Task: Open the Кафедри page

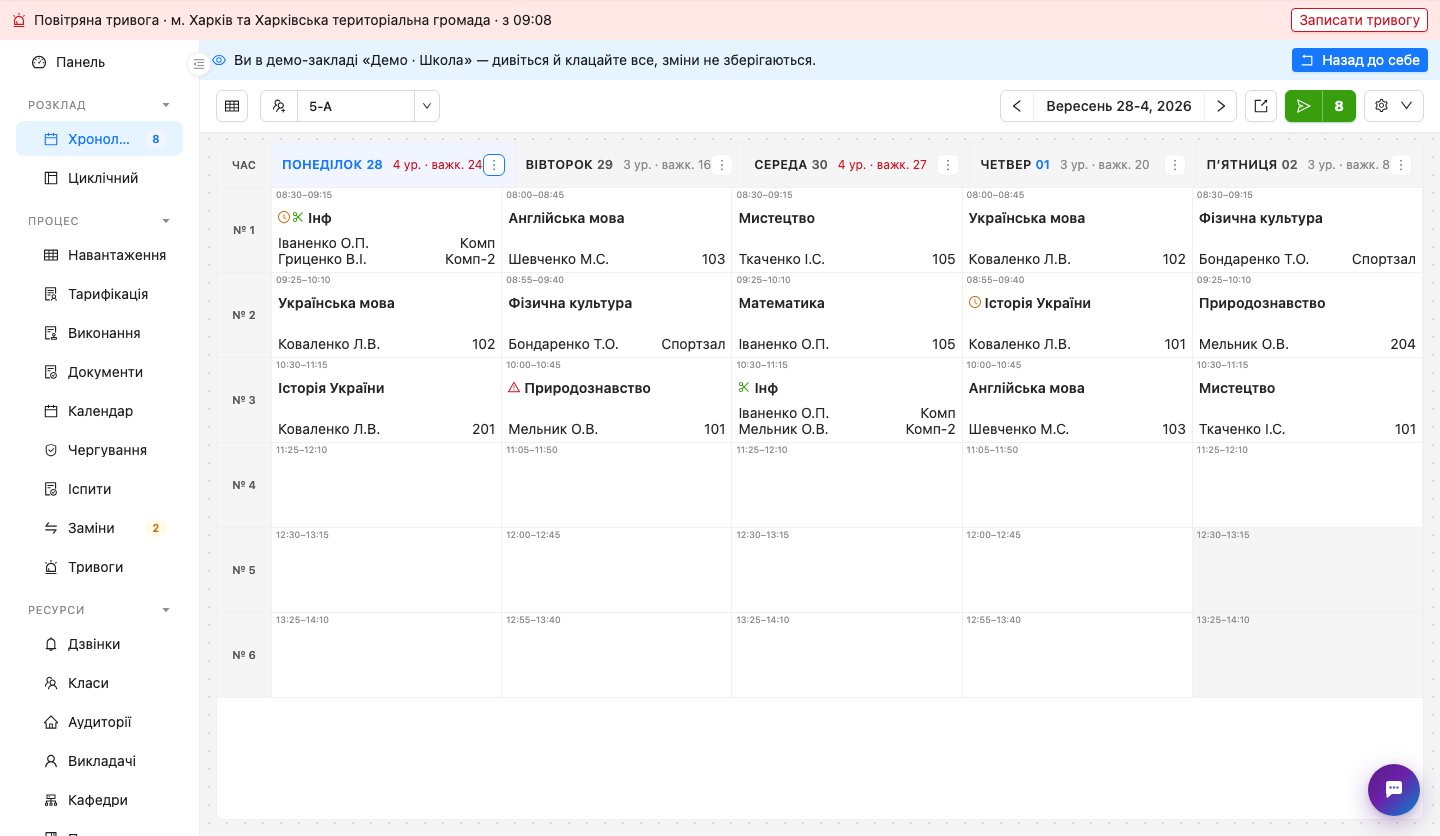Action: point(99,800)
